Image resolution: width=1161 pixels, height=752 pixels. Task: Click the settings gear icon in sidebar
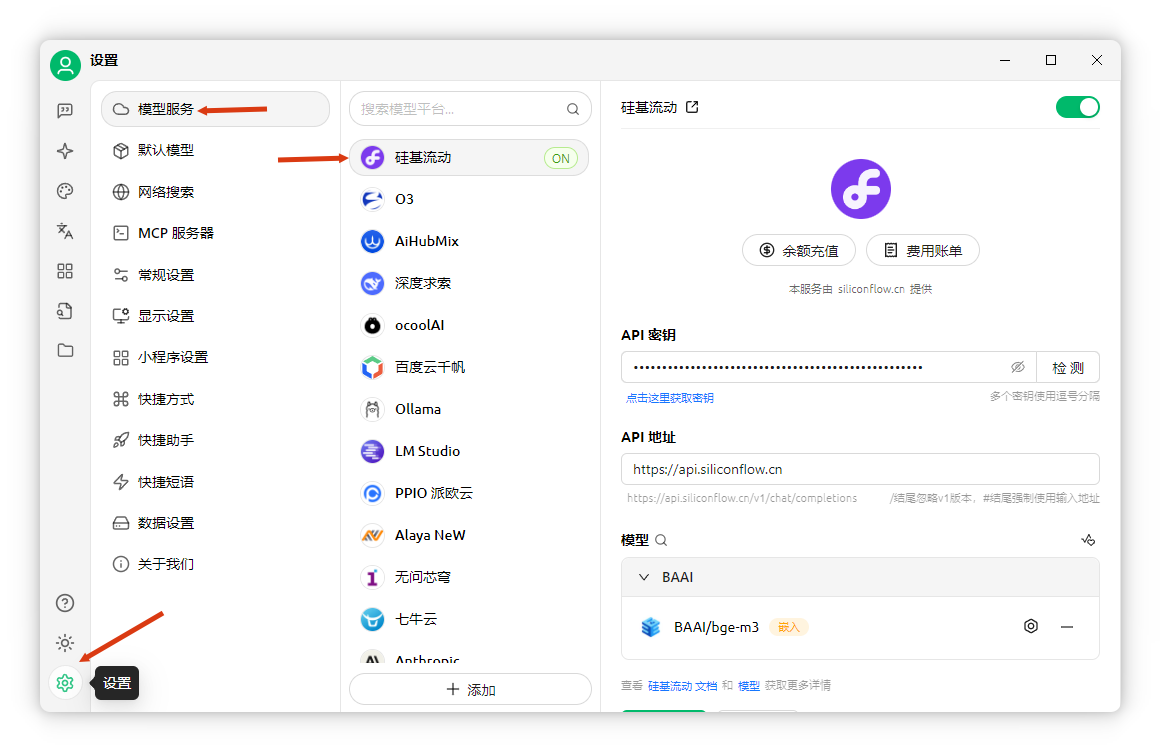65,682
